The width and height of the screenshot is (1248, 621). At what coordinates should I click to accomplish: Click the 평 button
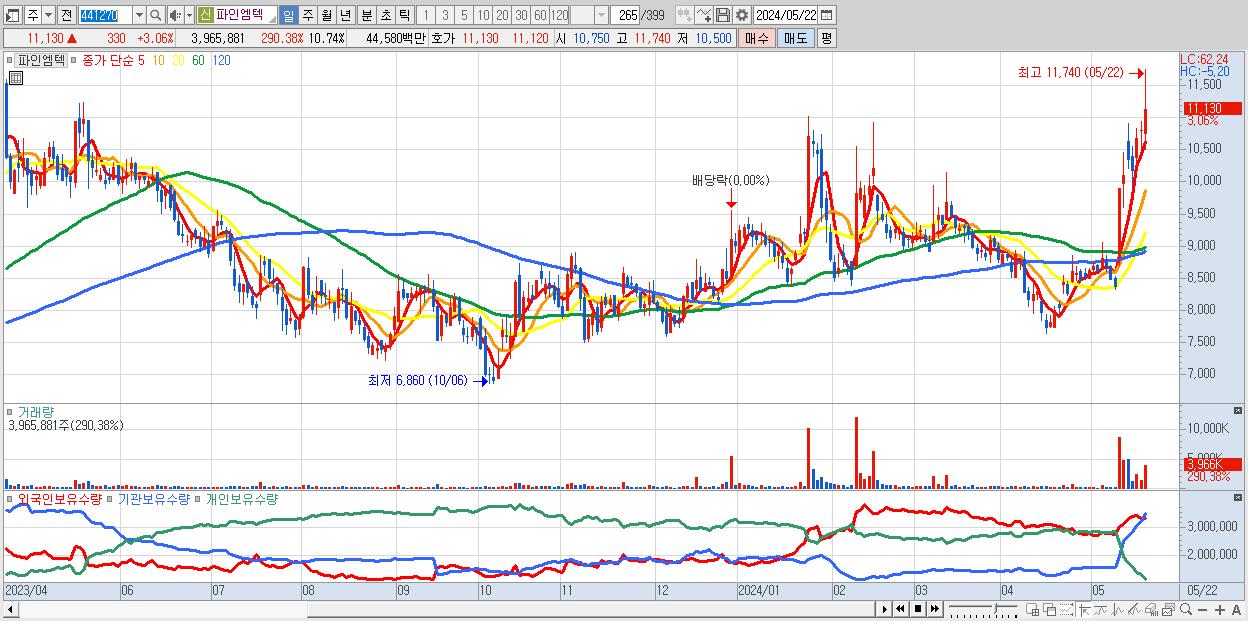pyautogui.click(x=826, y=38)
